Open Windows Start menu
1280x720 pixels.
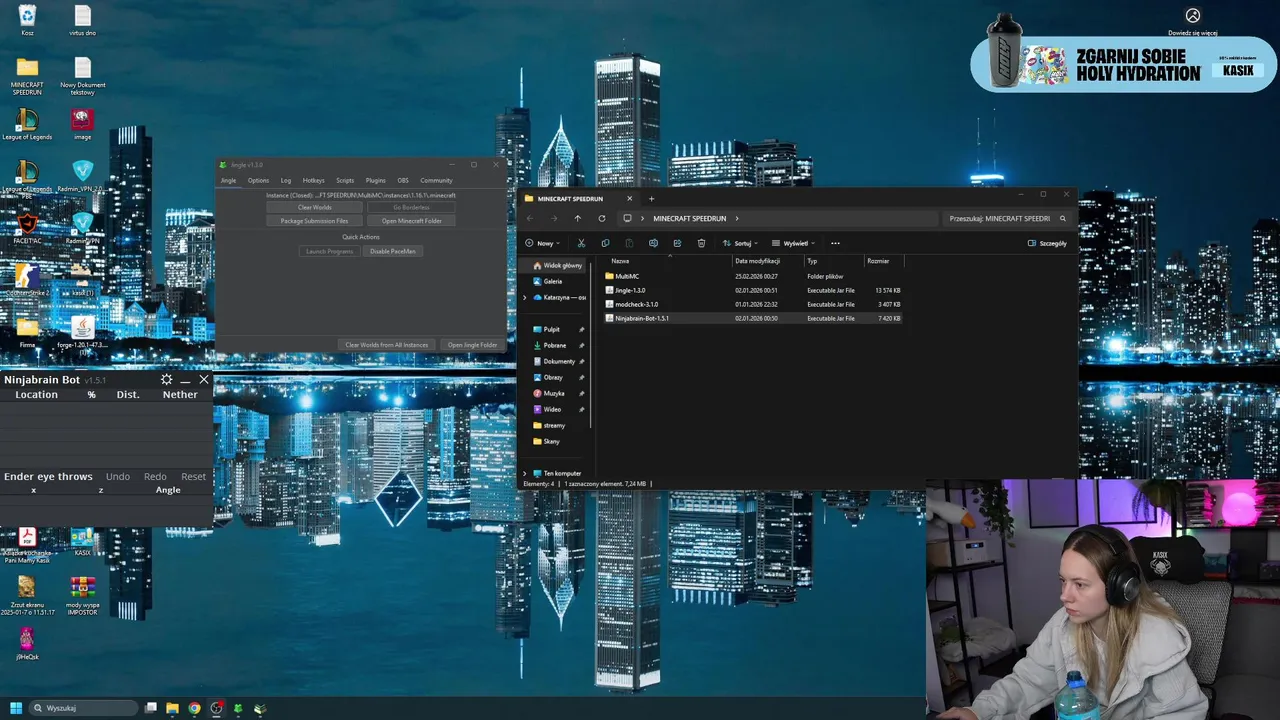tap(16, 708)
